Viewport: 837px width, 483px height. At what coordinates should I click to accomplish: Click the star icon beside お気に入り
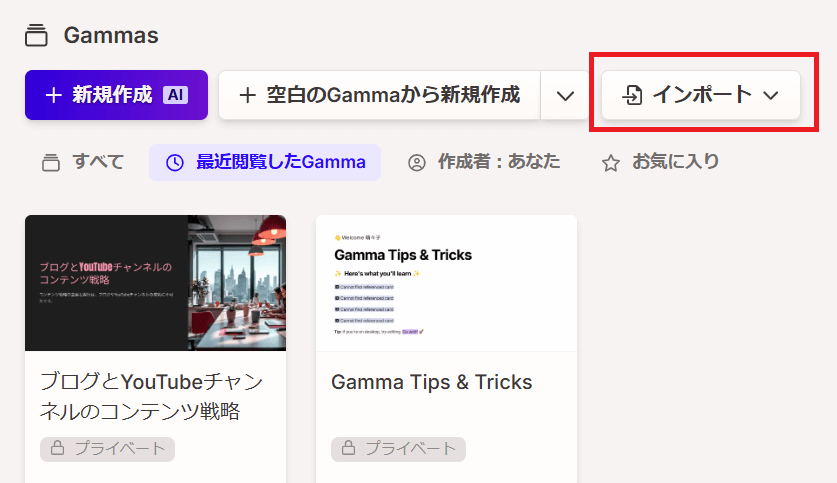(x=611, y=163)
